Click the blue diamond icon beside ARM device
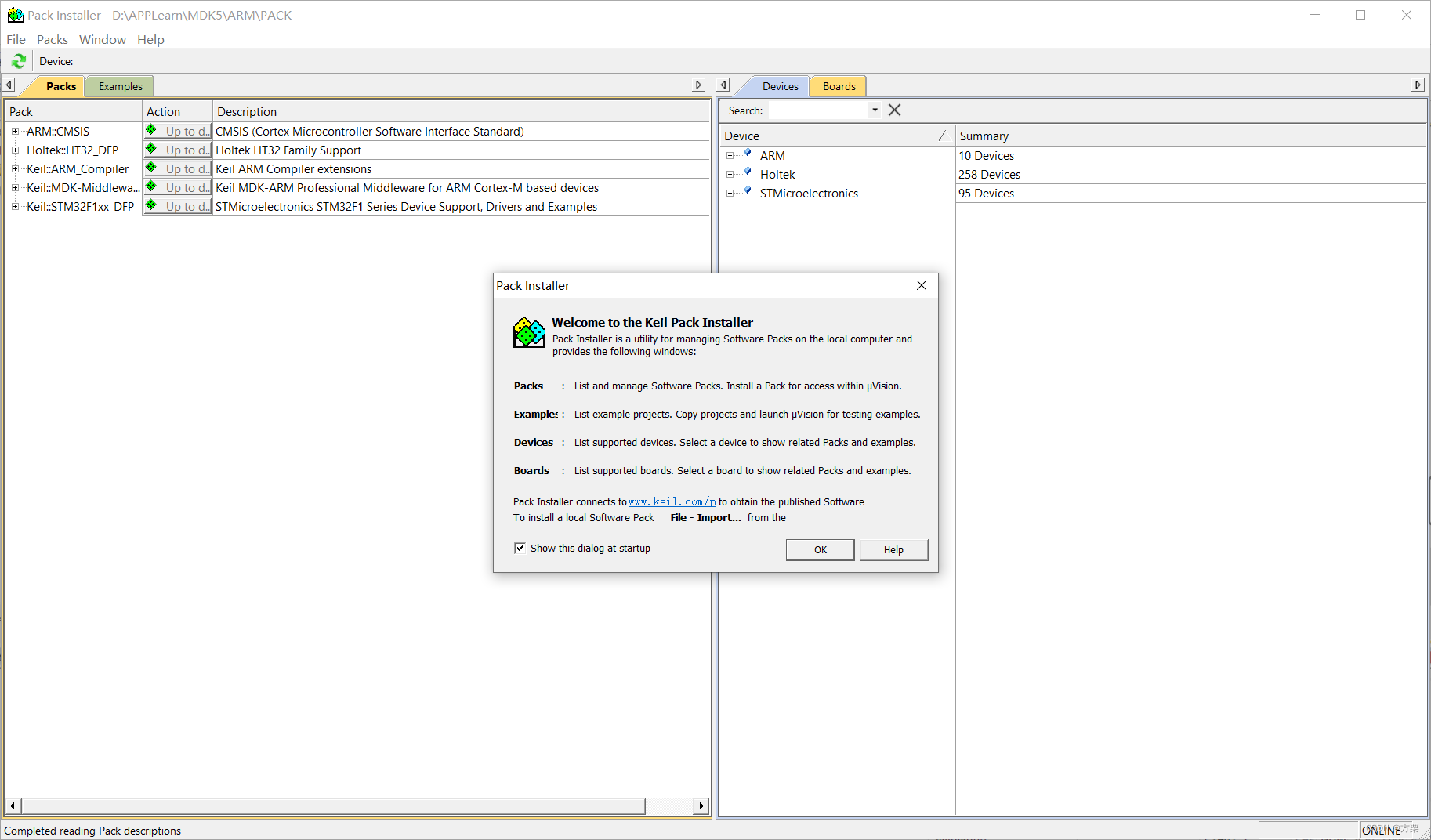 coord(748,153)
